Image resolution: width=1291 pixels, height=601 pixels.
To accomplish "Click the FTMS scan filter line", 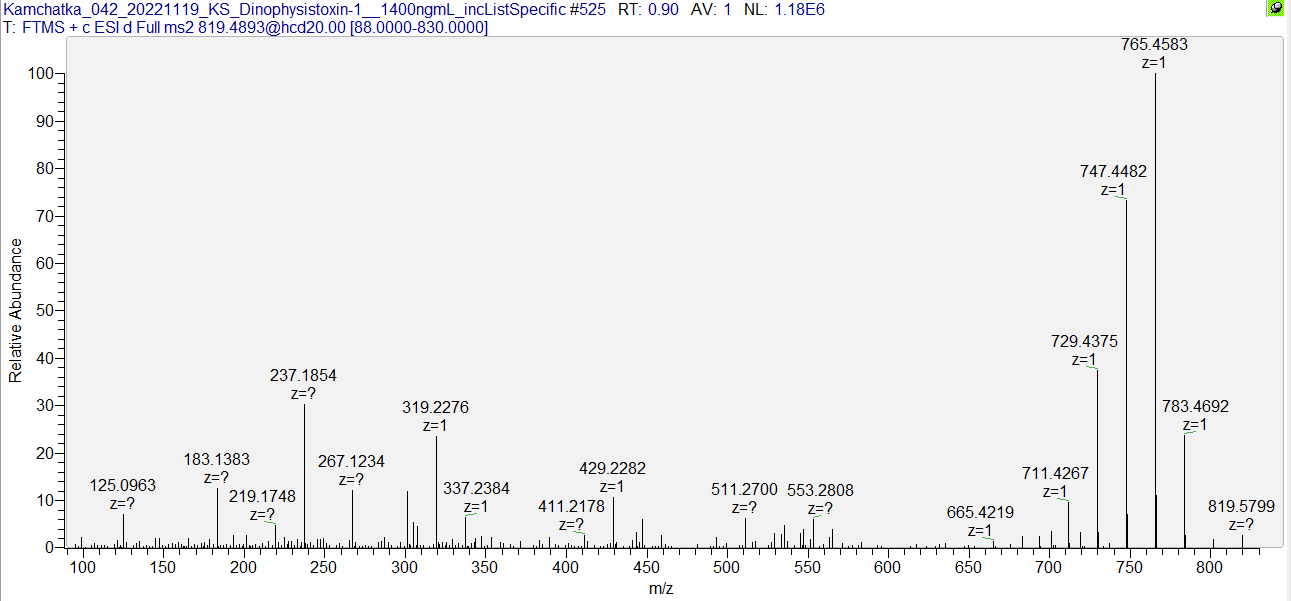I will coord(246,28).
